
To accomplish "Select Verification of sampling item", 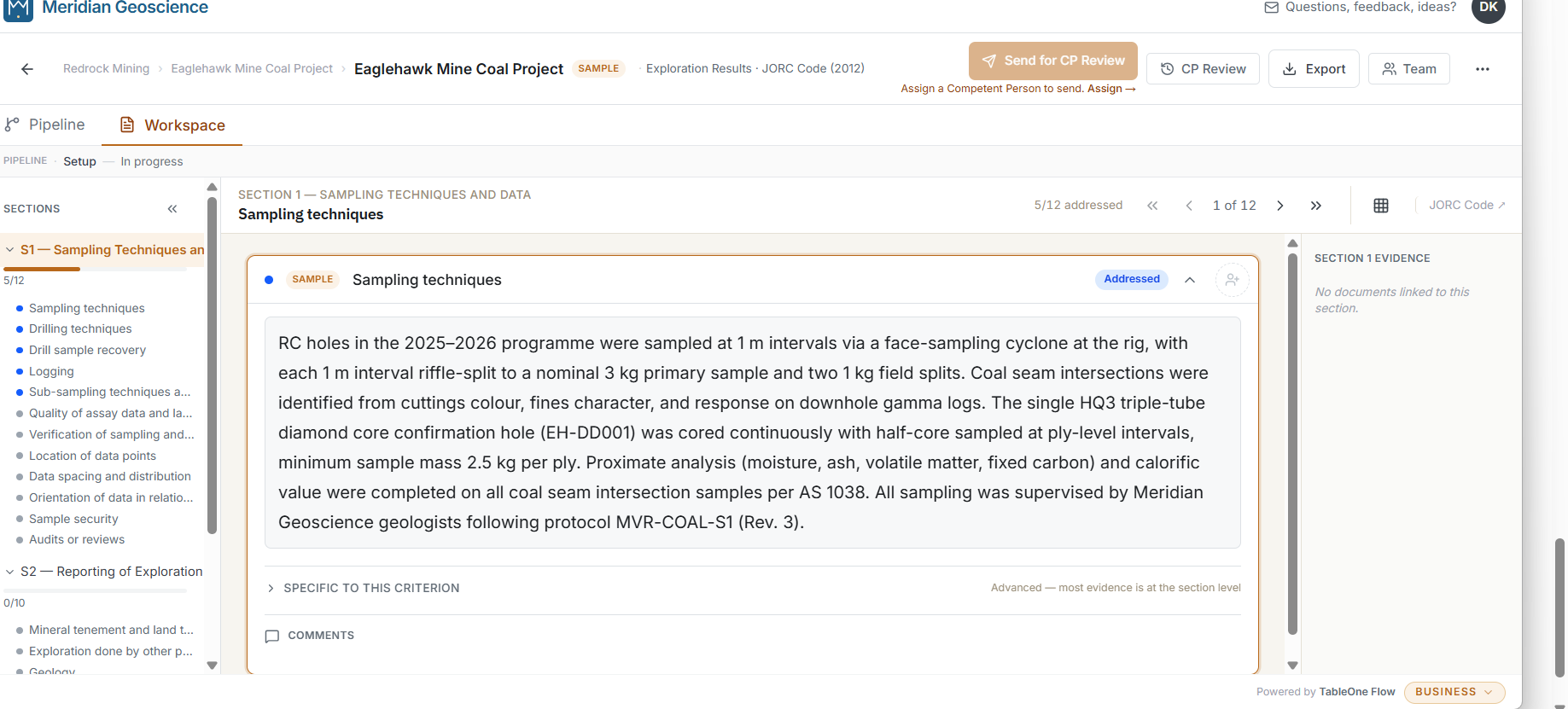I will pyautogui.click(x=112, y=435).
